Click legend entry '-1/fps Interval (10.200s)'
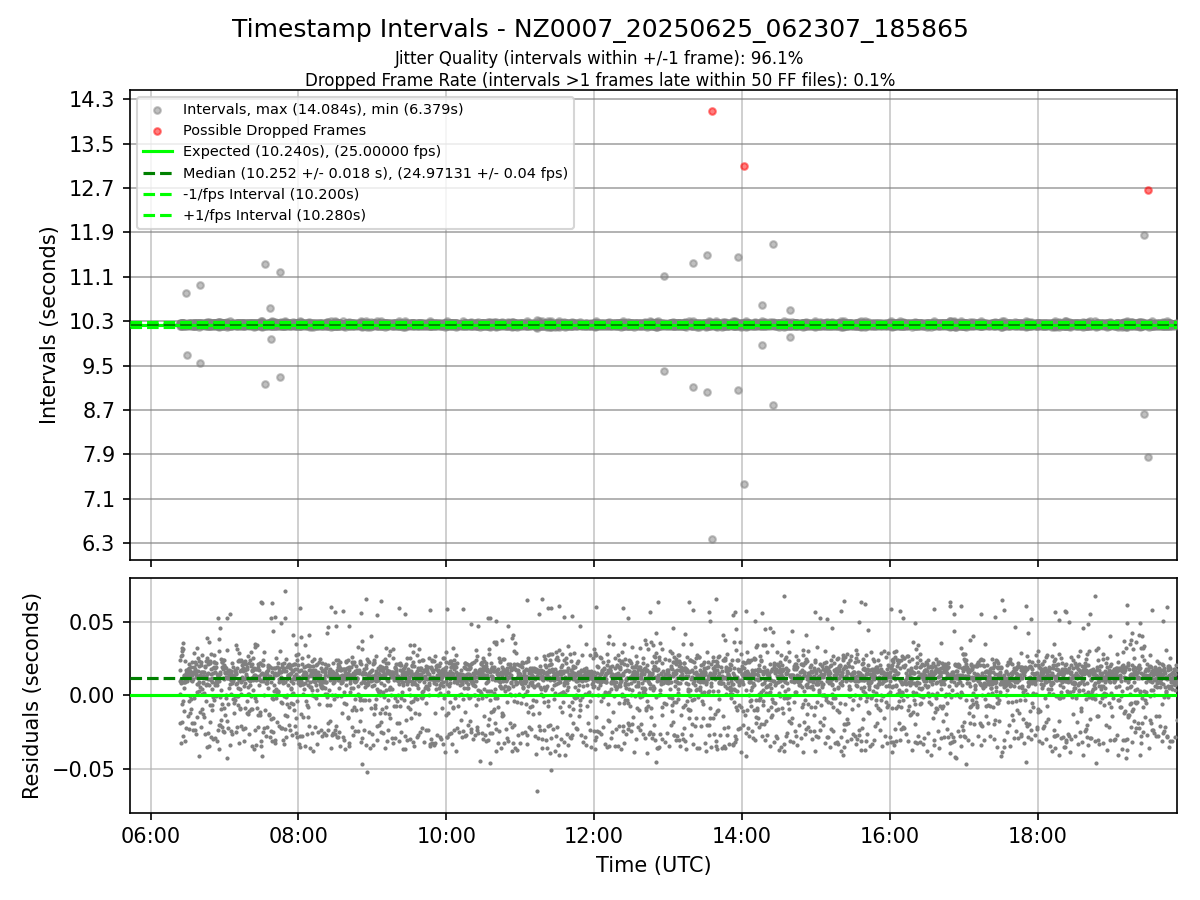This screenshot has width=1200, height=900. tap(271, 194)
